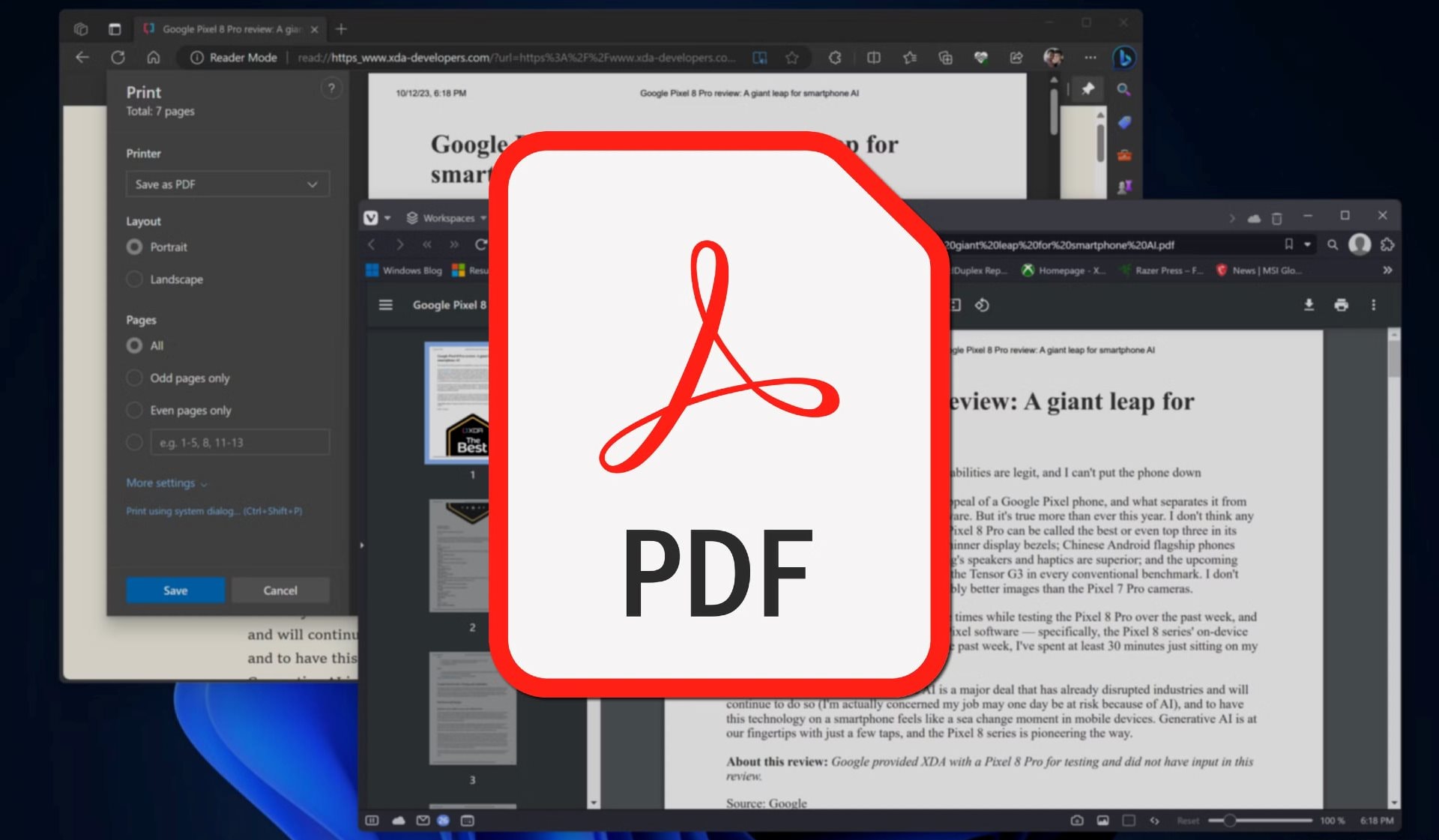Open print dialog help question mark

(x=331, y=89)
